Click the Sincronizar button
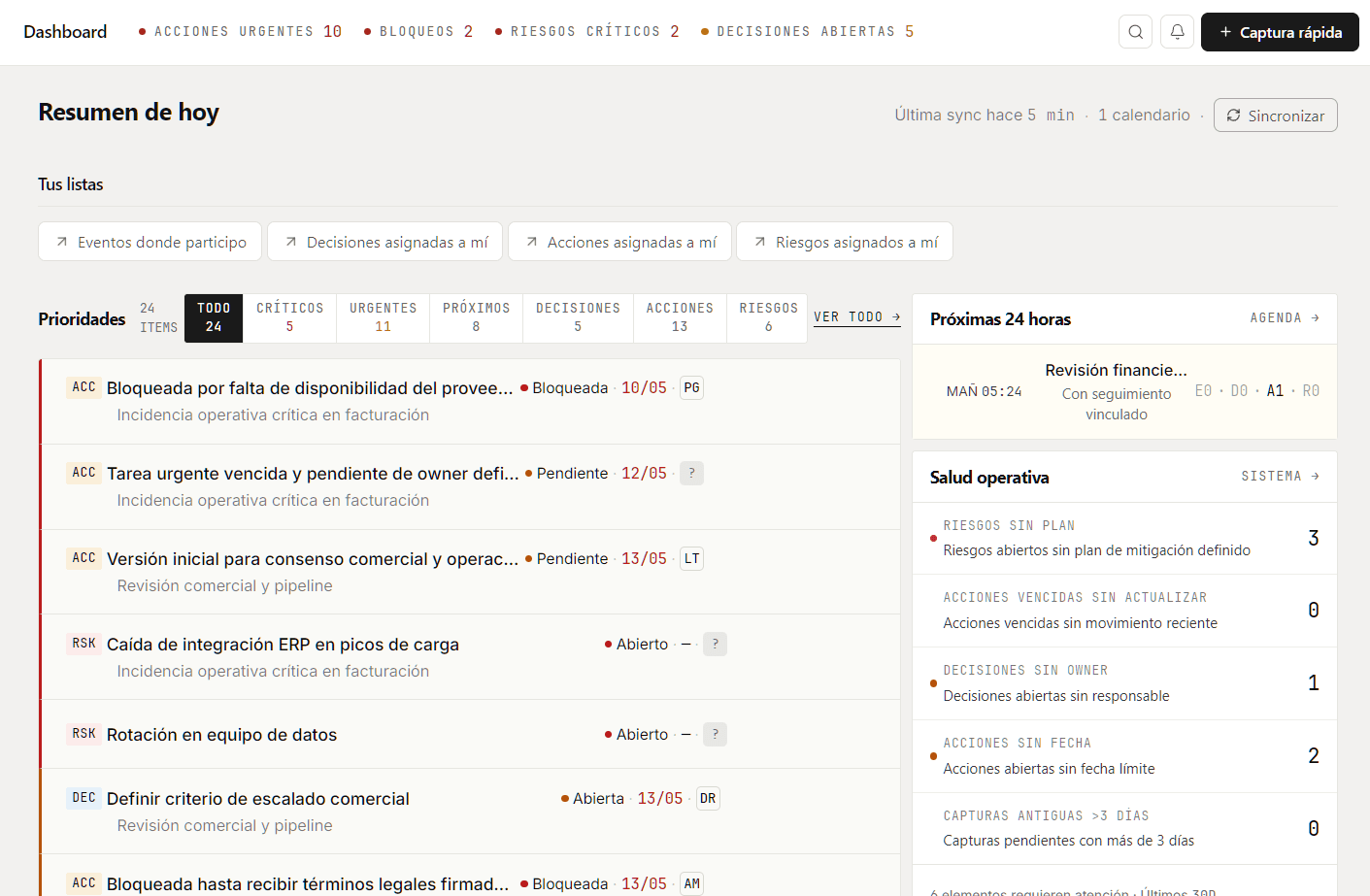 [1275, 116]
